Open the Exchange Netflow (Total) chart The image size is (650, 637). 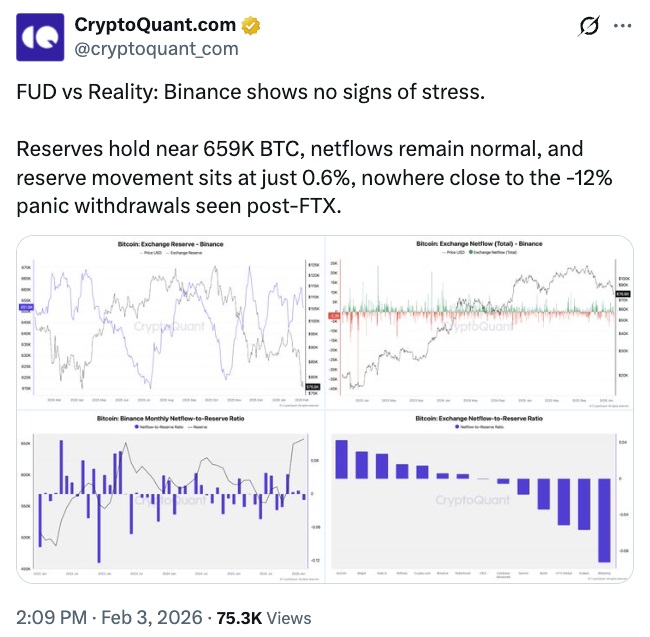click(480, 320)
